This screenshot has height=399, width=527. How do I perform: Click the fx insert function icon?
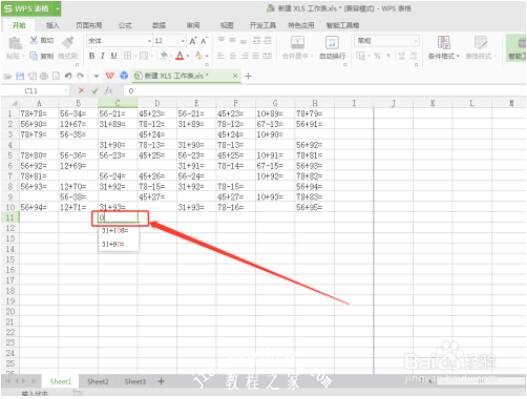coord(108,90)
